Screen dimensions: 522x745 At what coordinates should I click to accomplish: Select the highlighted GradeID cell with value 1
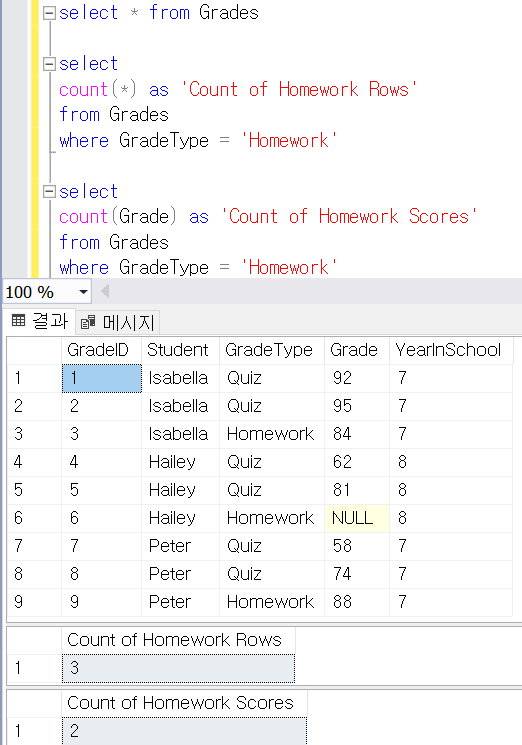[102, 378]
